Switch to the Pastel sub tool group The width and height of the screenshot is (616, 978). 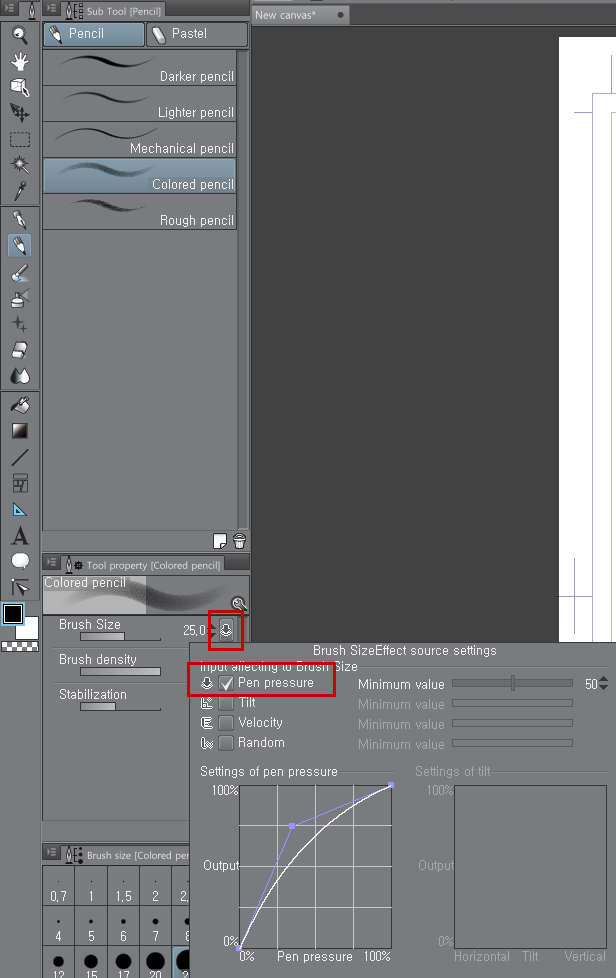196,34
